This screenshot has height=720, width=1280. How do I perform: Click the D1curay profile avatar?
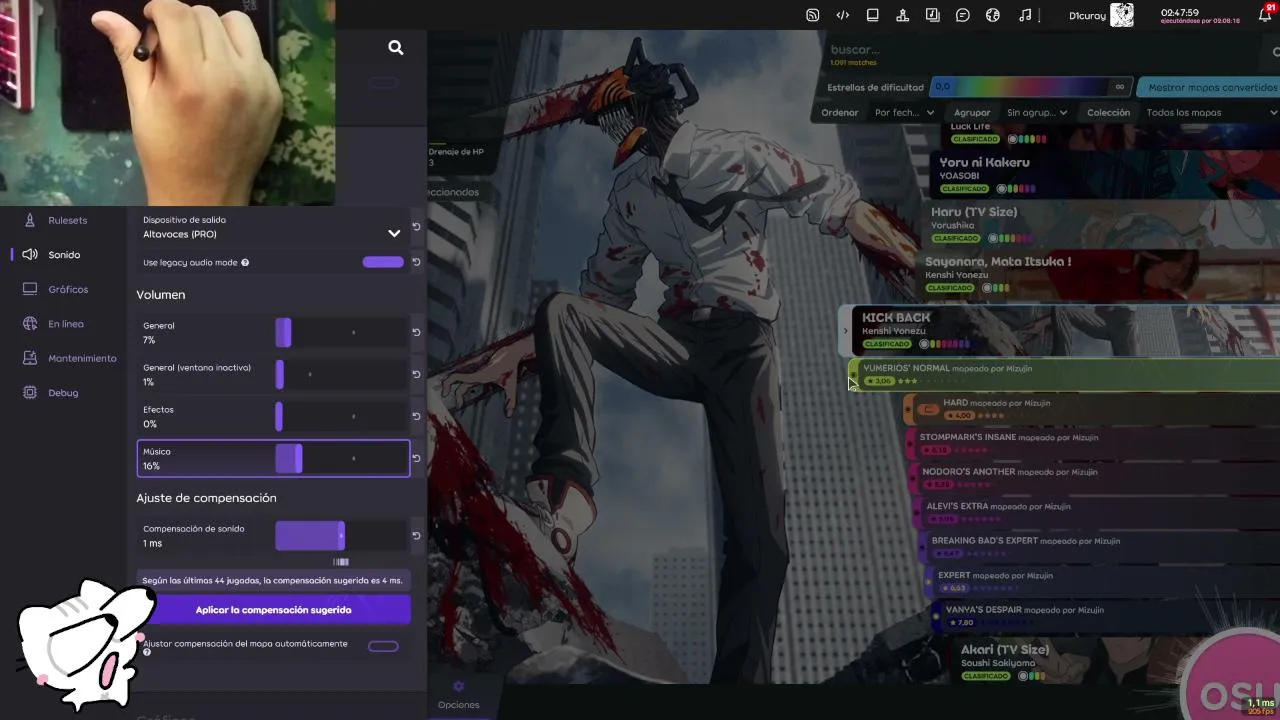point(1122,15)
